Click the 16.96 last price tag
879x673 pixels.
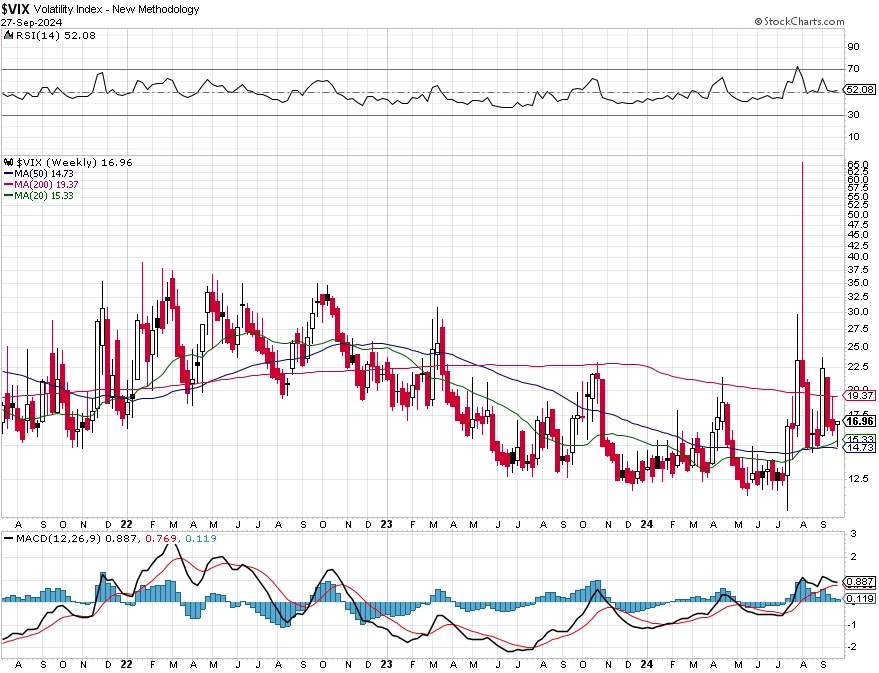(860, 421)
